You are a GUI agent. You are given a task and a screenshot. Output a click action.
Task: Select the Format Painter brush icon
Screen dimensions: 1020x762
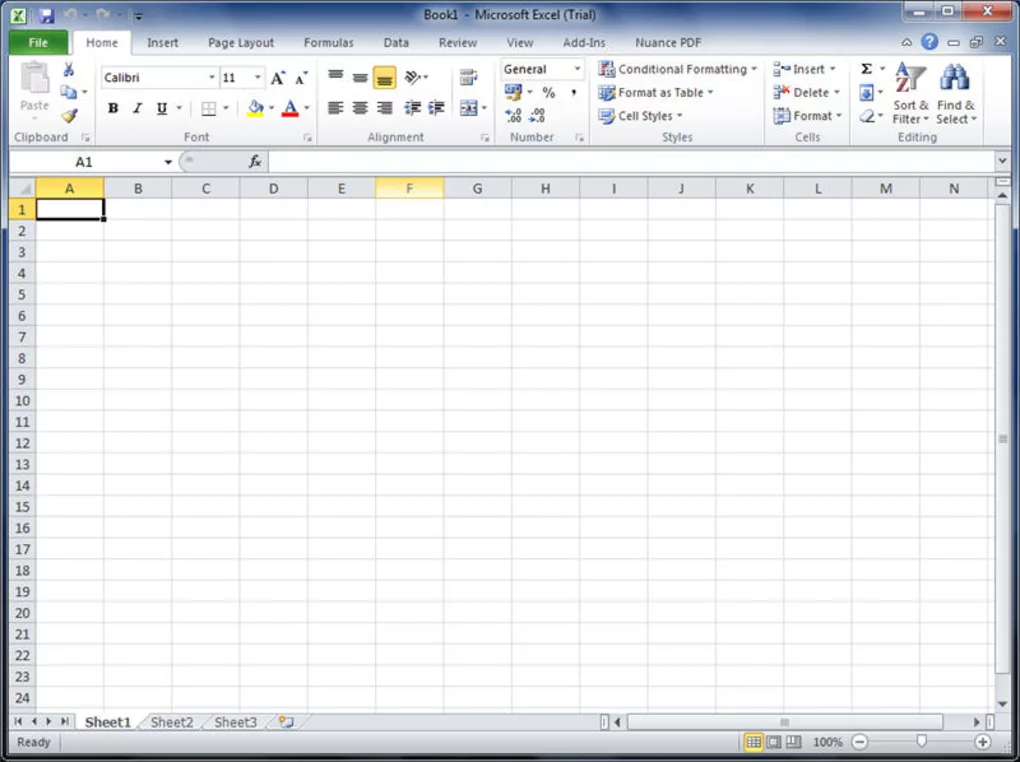[69, 116]
